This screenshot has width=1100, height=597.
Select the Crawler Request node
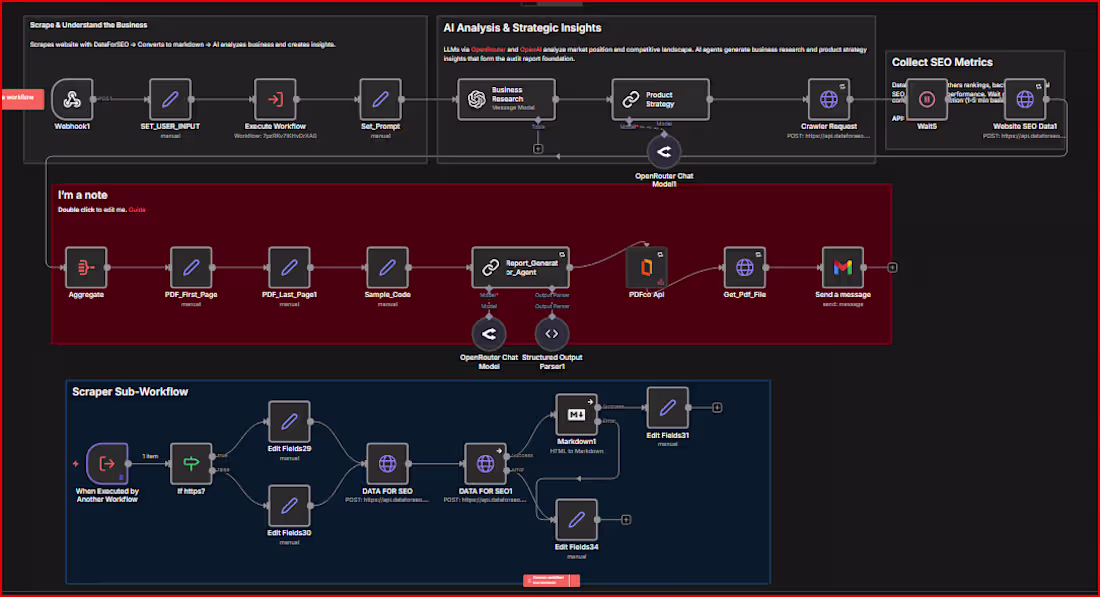(828, 98)
